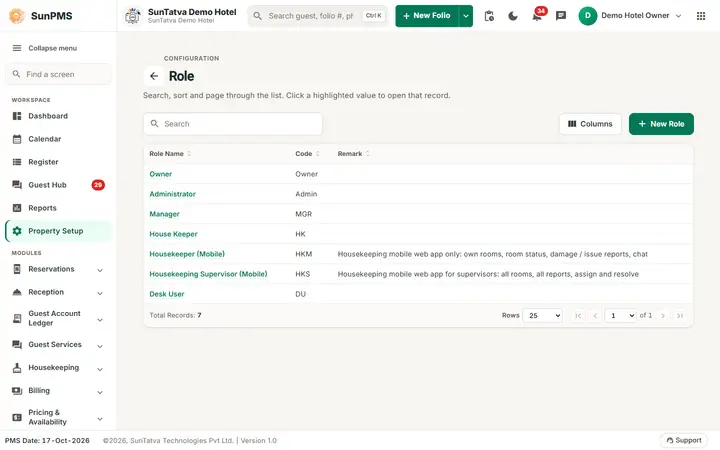Click the Reports sidebar icon
The width and height of the screenshot is (720, 450).
[x=17, y=208]
